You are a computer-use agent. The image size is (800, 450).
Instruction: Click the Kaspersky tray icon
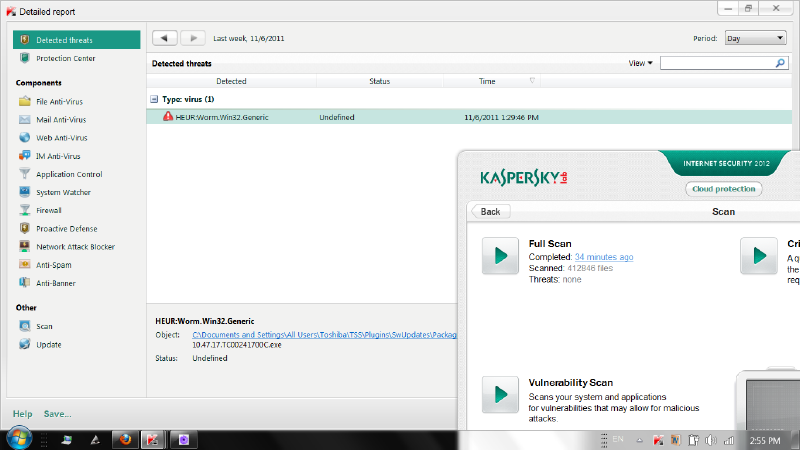pos(658,440)
